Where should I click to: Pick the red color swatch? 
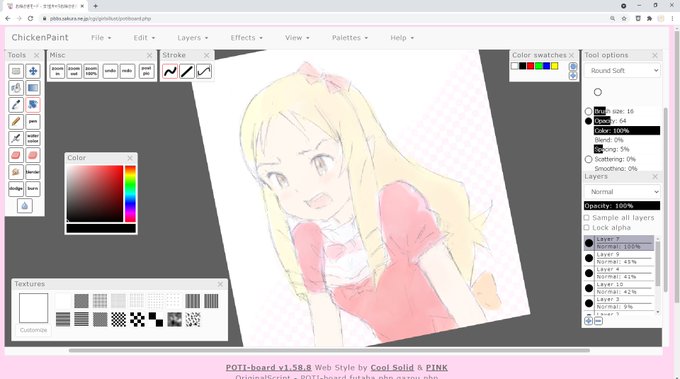pyautogui.click(x=530, y=66)
